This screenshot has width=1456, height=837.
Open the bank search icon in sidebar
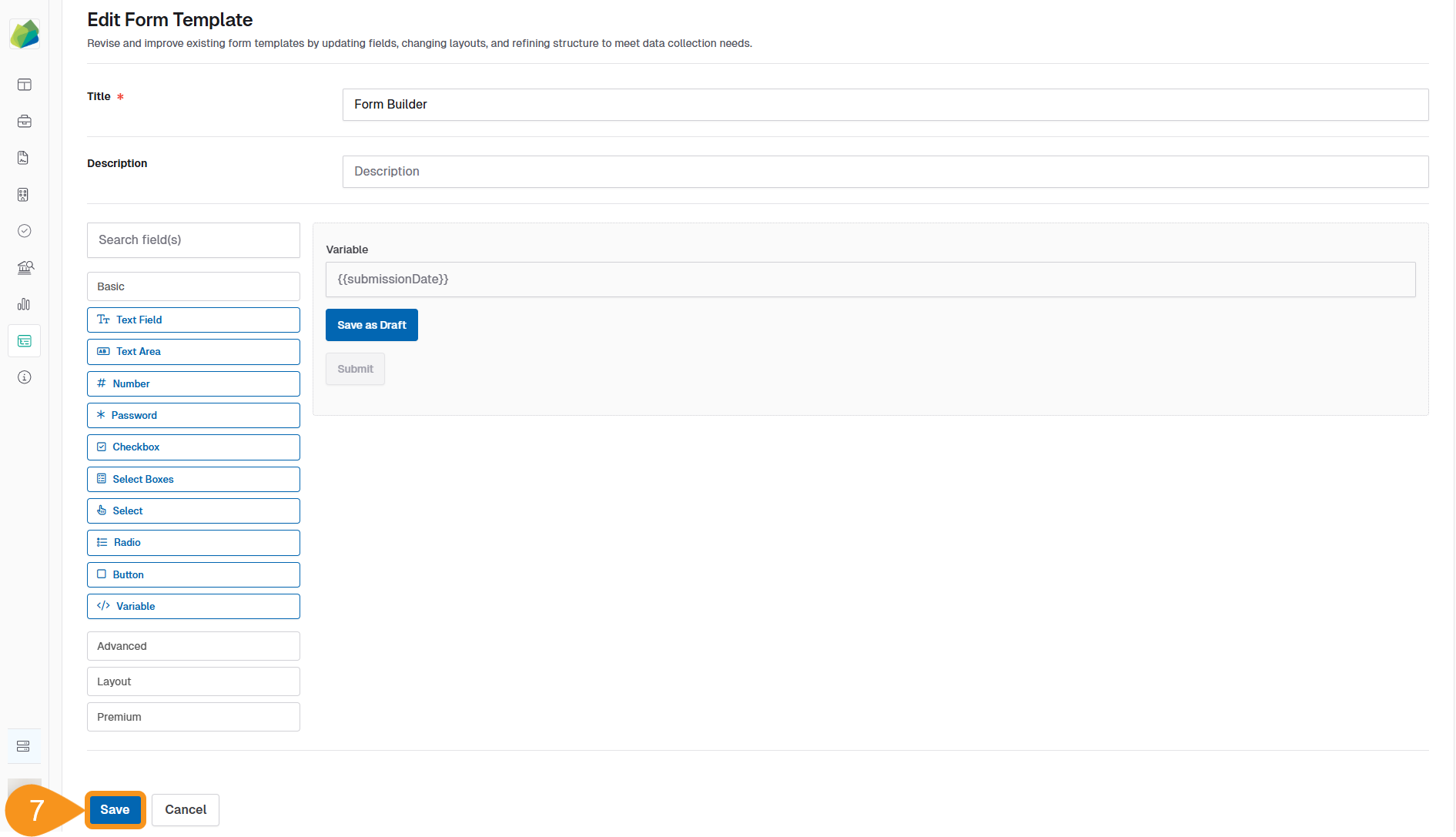[x=25, y=267]
